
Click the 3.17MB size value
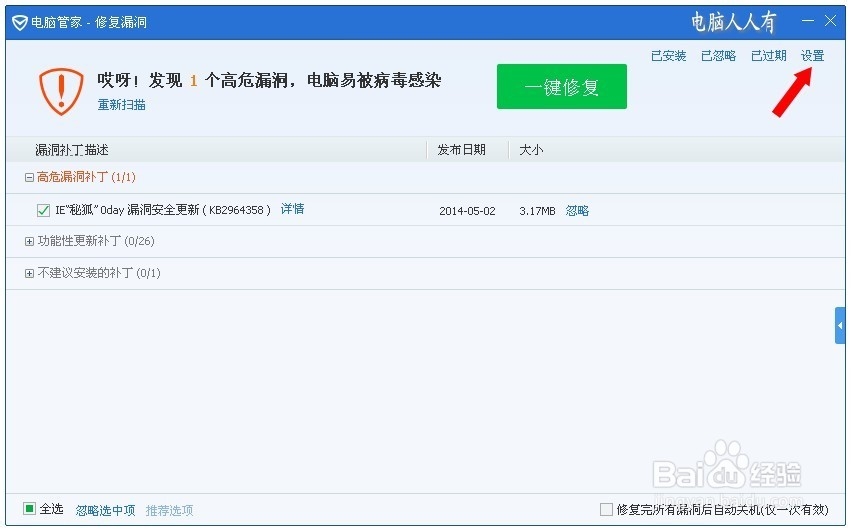coord(537,211)
